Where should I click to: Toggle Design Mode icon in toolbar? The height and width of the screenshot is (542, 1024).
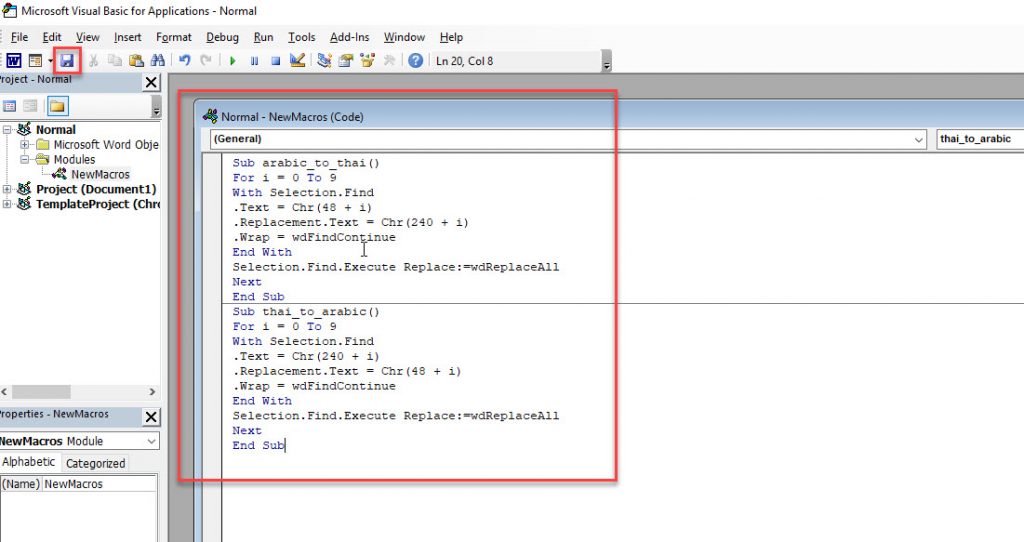(x=297, y=61)
